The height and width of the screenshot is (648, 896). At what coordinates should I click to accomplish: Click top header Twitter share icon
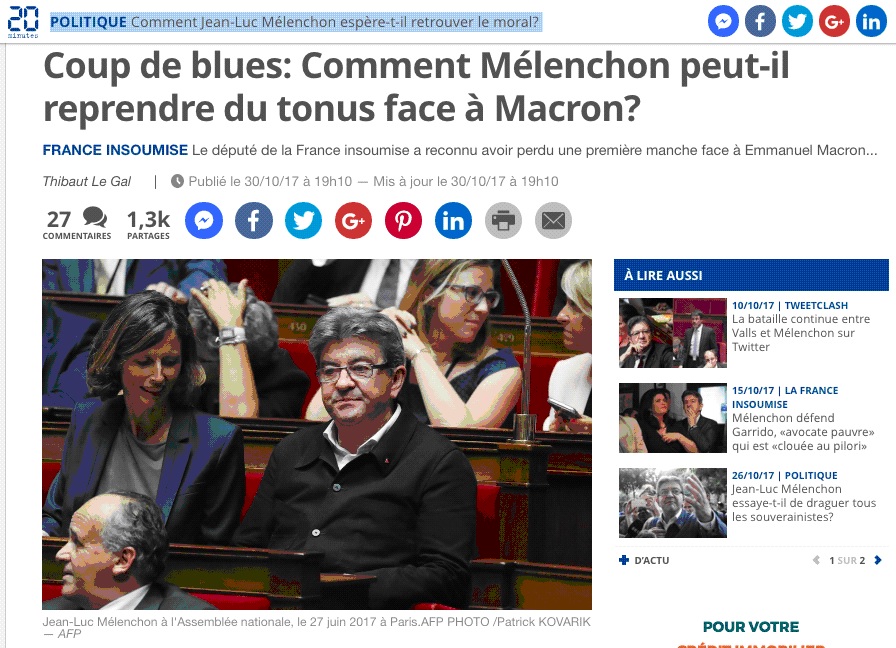797,22
